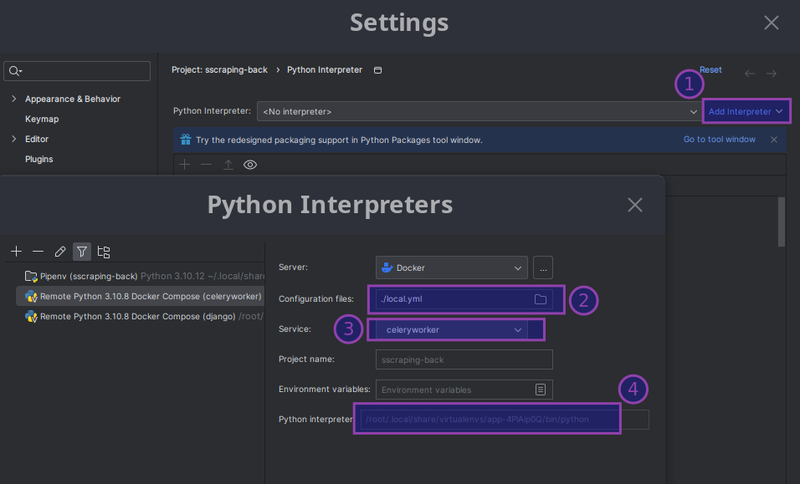This screenshot has height=484, width=800.
Task: Open the Add Interpreter dropdown
Action: point(746,111)
